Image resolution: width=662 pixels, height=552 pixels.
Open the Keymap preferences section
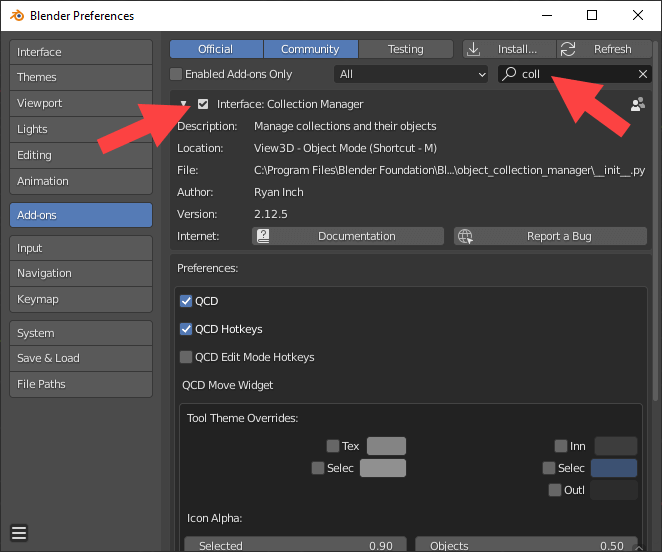[81, 299]
